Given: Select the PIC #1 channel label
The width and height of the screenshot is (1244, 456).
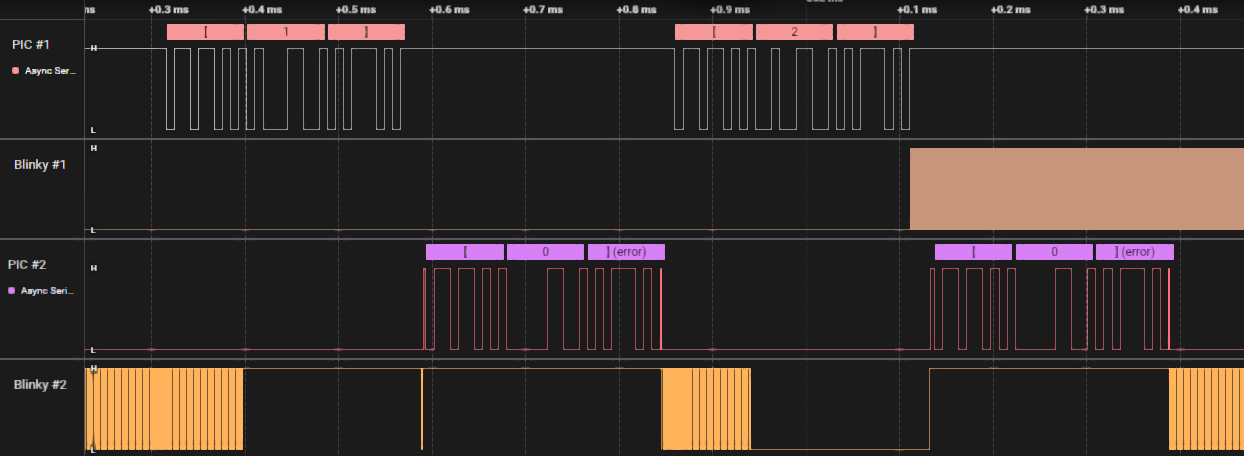Looking at the screenshot, I should pos(30,44).
